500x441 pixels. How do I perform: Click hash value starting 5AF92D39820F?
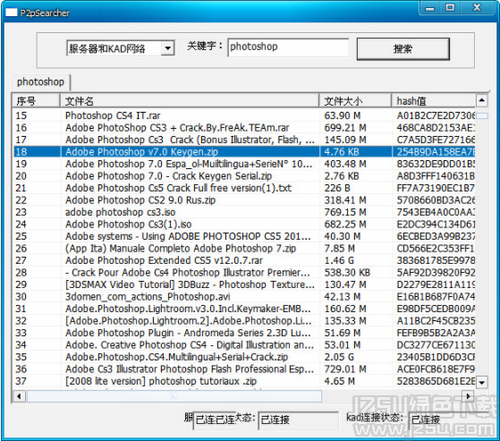pos(436,272)
